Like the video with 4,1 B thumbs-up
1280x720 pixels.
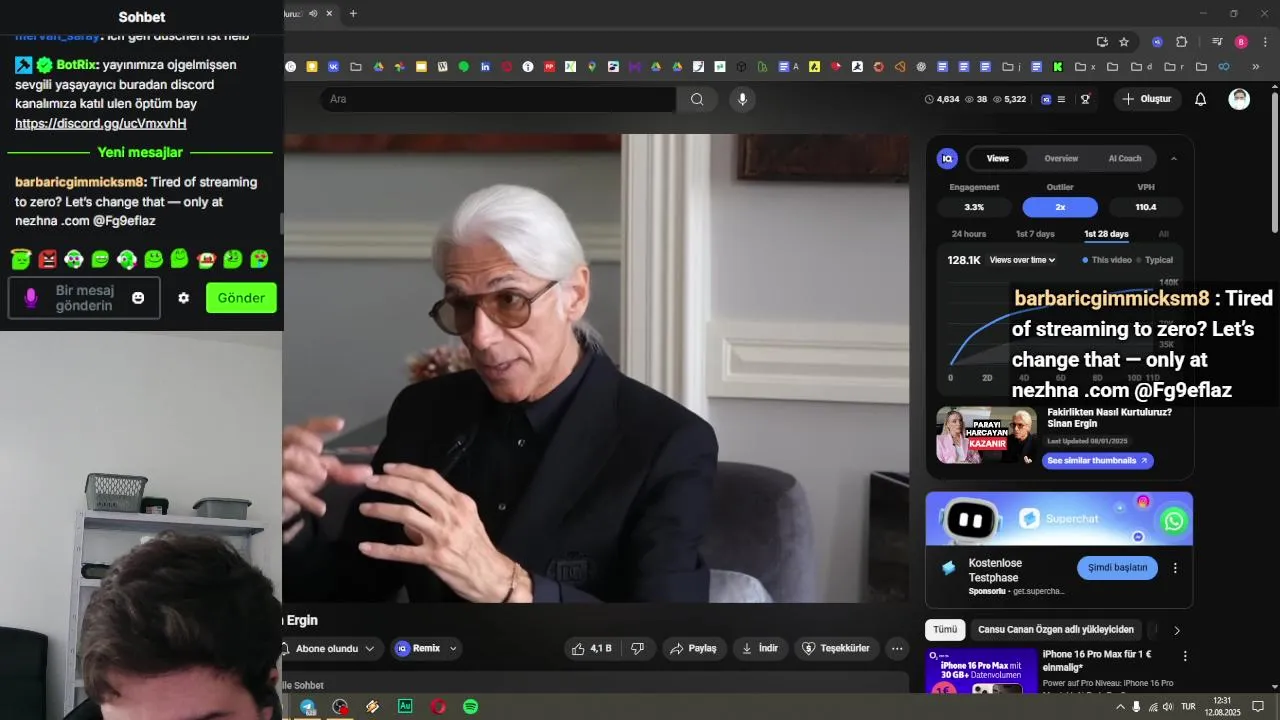point(591,648)
